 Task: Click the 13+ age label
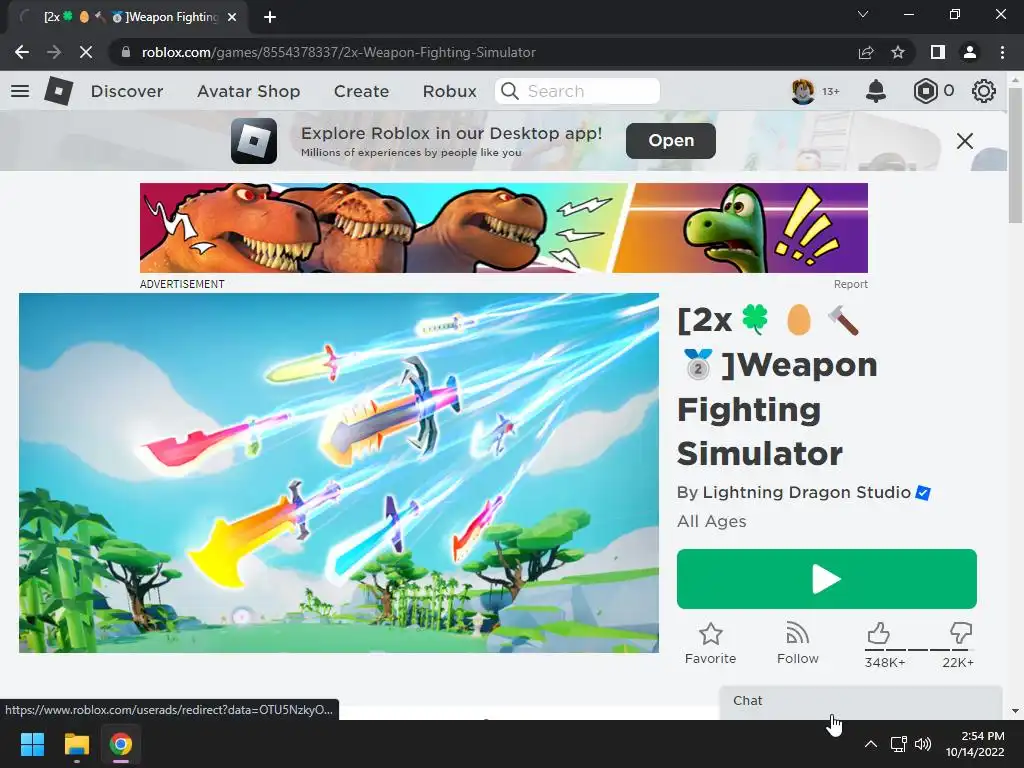coord(830,91)
